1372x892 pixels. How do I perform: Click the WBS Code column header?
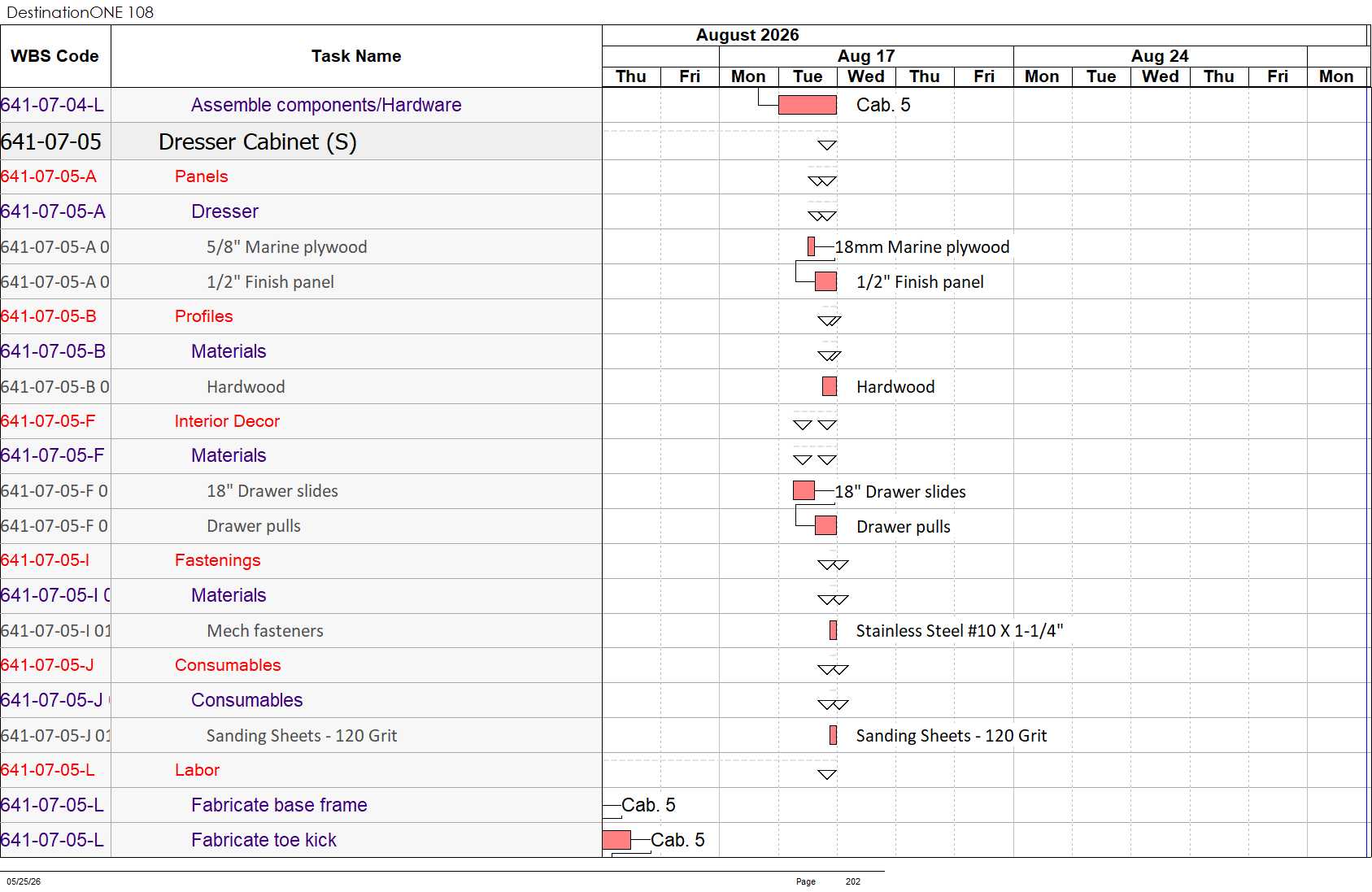[x=55, y=56]
